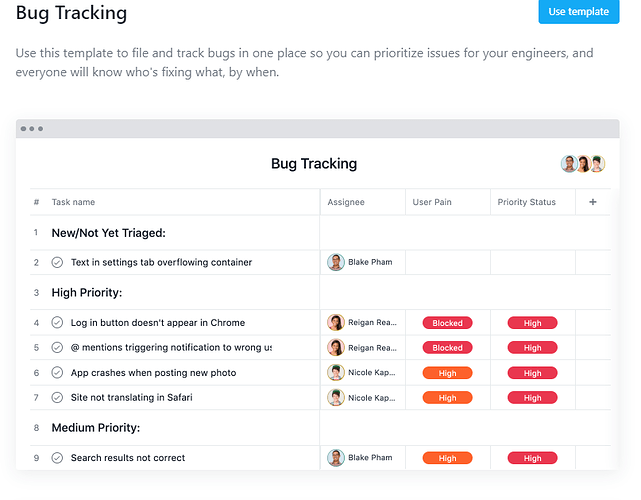Viewport: 641px width, 500px height.
Task: Open the project members avatar group
Action: [583, 164]
